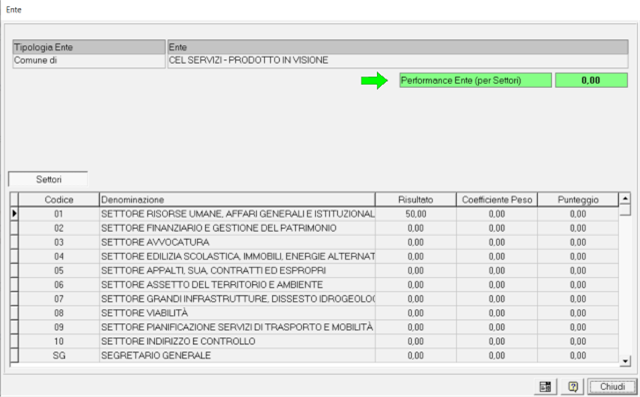This screenshot has width=640, height=397.
Task: Select code cell '05'
Action: tap(59, 271)
